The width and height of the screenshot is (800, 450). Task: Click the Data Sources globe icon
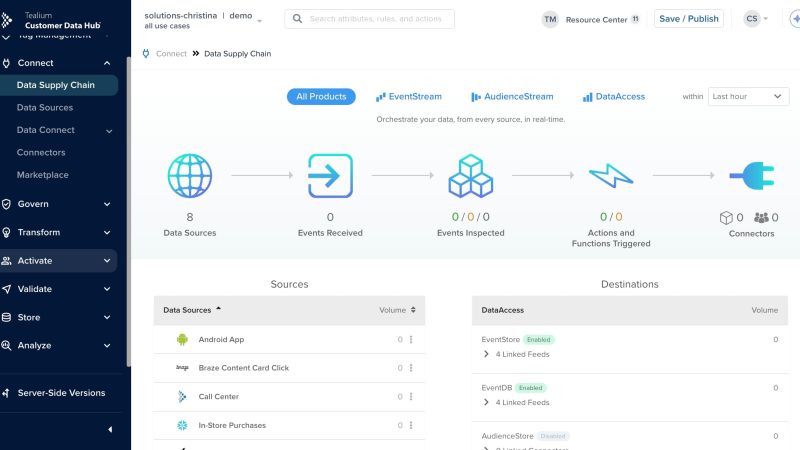click(x=190, y=176)
